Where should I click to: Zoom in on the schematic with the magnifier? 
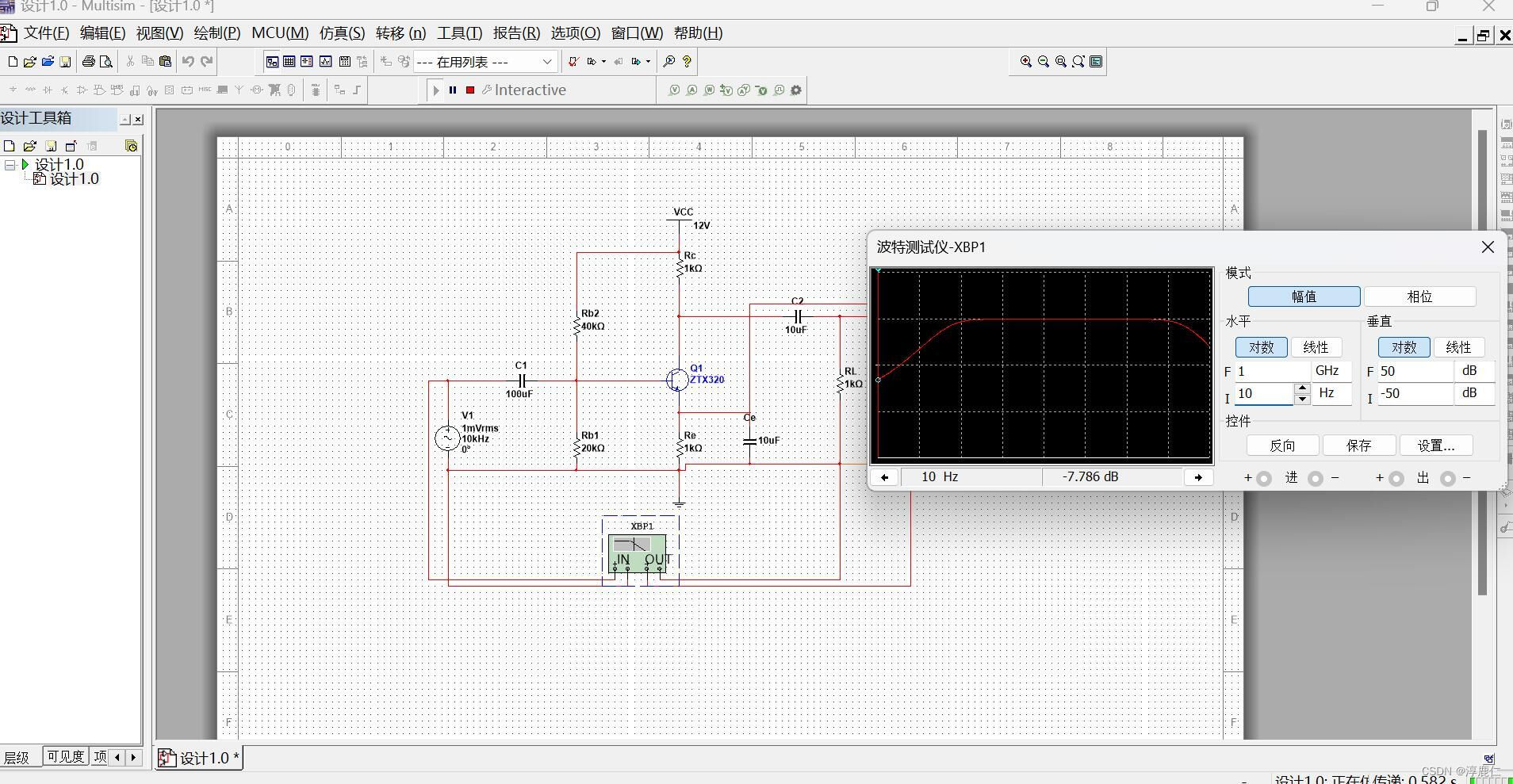click(x=1025, y=61)
